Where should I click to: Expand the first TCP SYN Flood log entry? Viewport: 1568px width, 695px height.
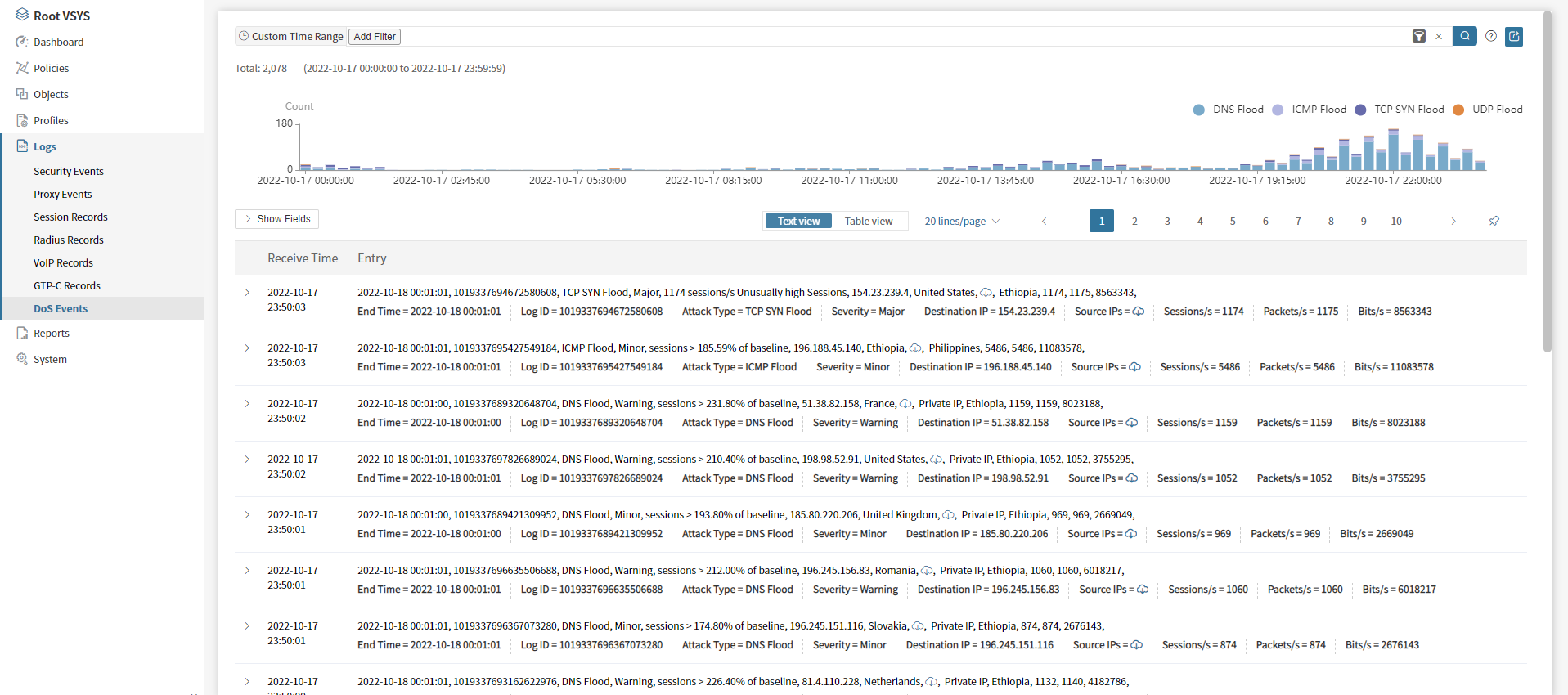(x=247, y=293)
